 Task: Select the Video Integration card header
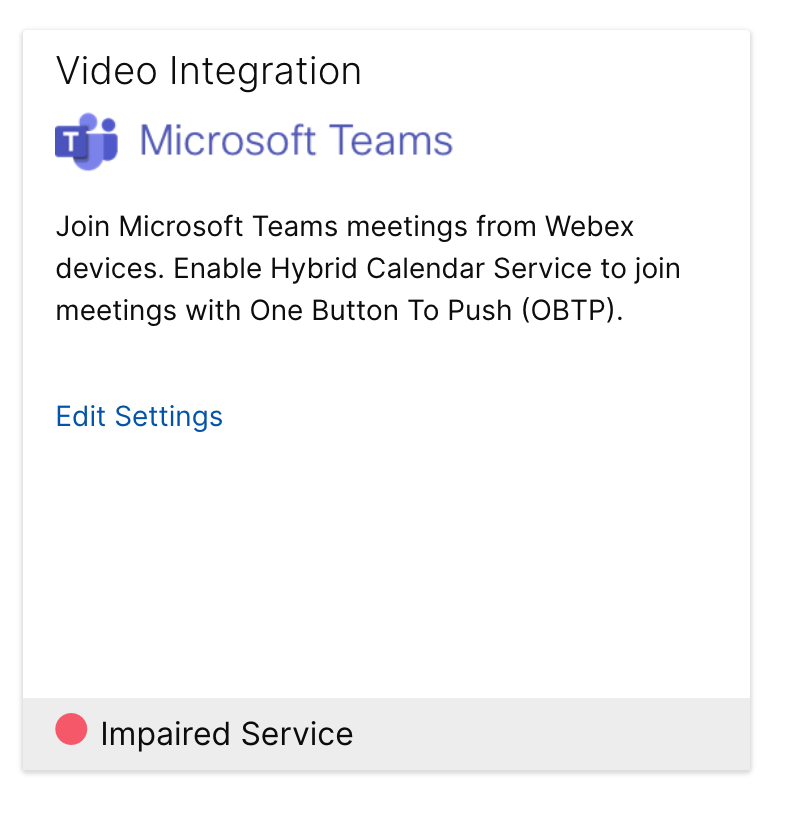(210, 71)
